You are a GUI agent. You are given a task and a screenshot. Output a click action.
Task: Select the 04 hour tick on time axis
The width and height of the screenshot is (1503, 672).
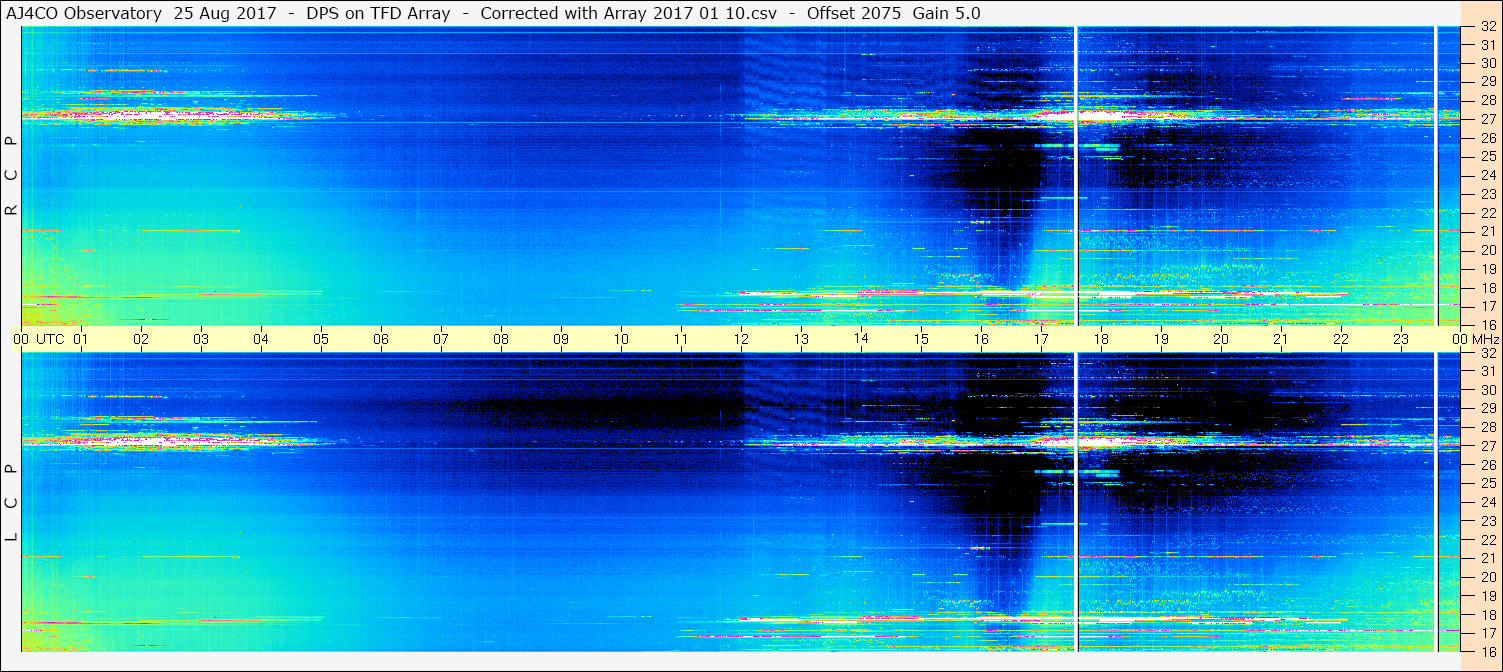click(261, 339)
